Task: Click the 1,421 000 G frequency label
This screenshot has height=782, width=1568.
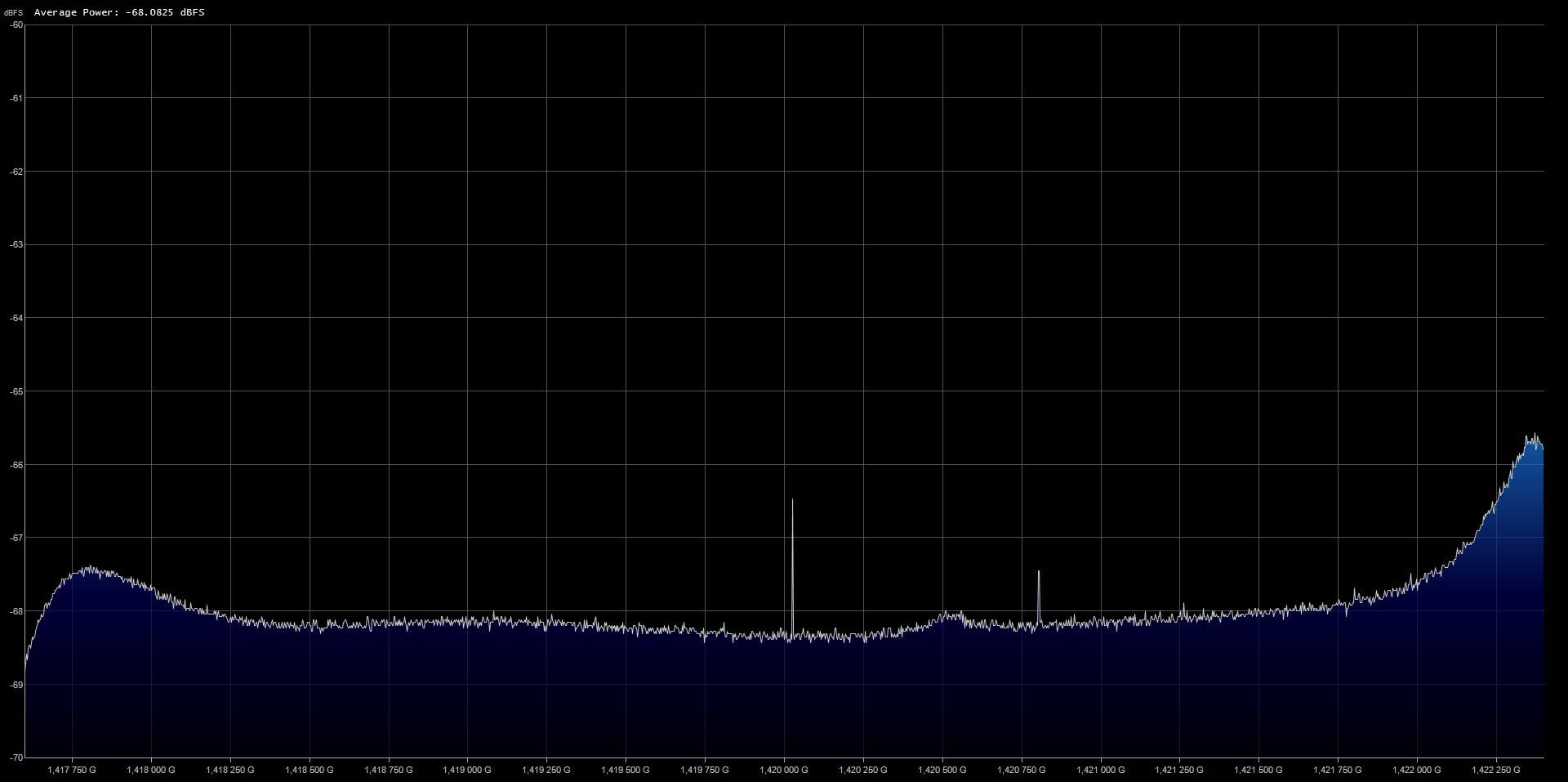Action: [1101, 770]
